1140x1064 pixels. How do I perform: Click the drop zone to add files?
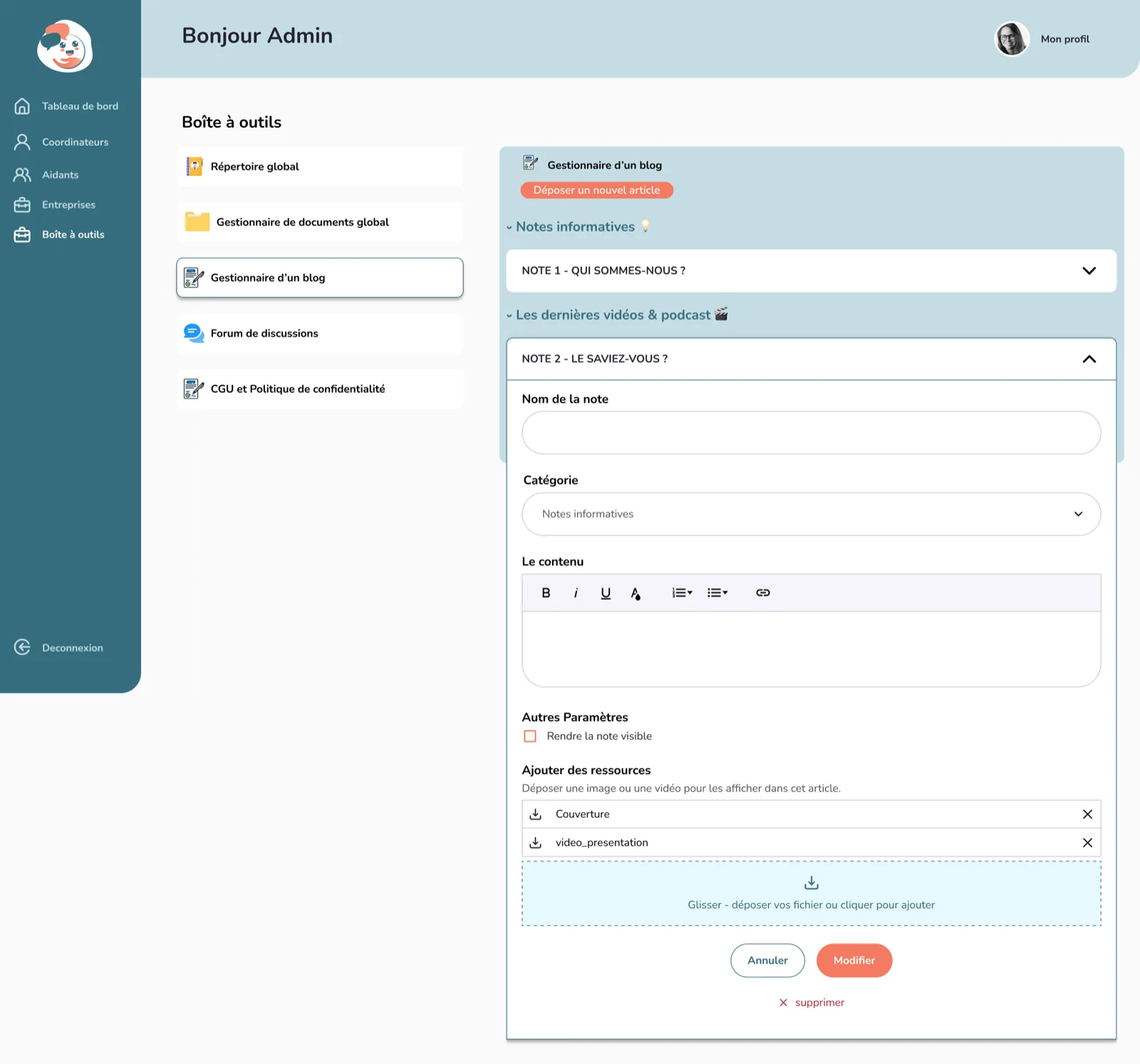[x=812, y=894]
